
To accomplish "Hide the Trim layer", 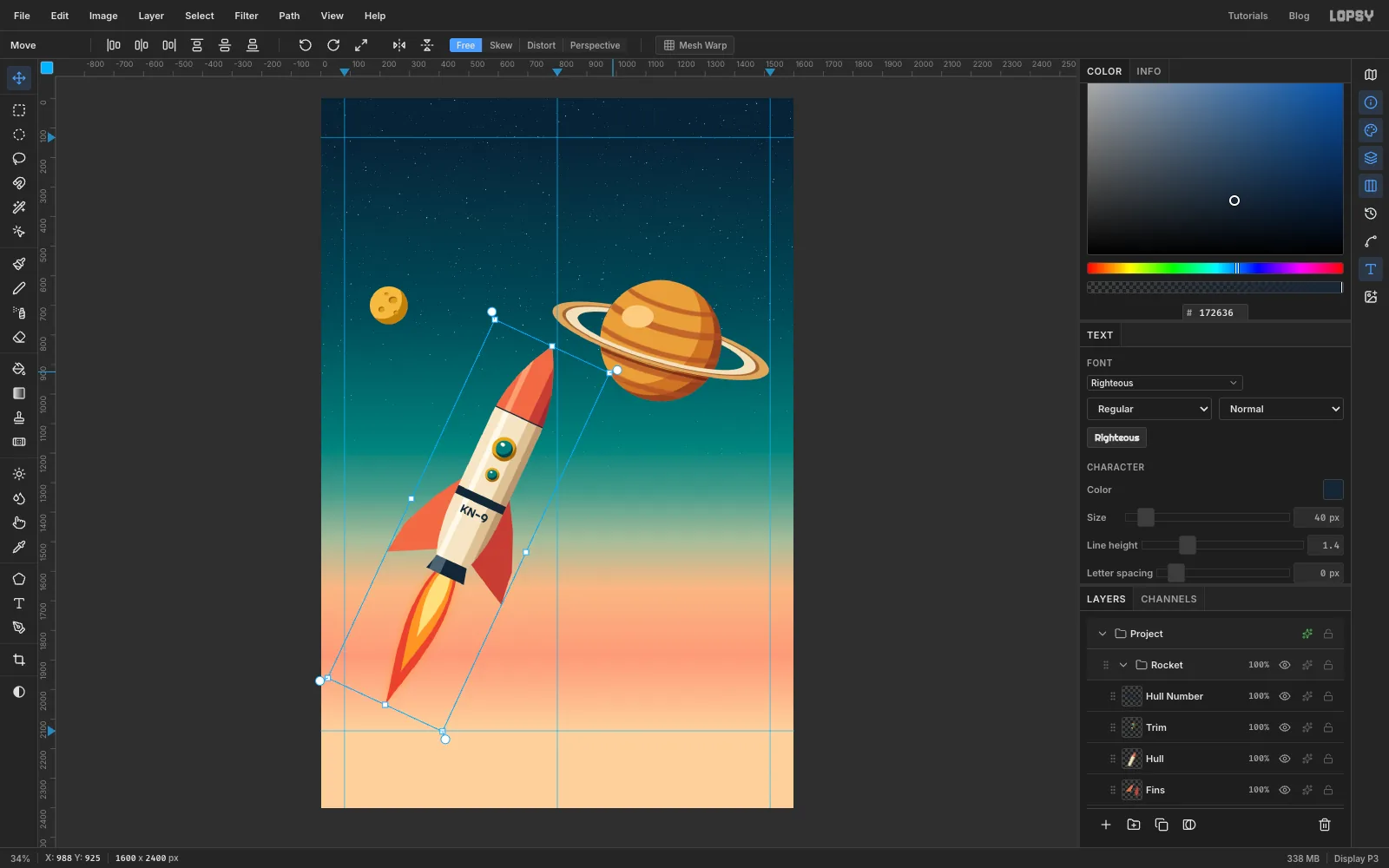I will [1285, 727].
